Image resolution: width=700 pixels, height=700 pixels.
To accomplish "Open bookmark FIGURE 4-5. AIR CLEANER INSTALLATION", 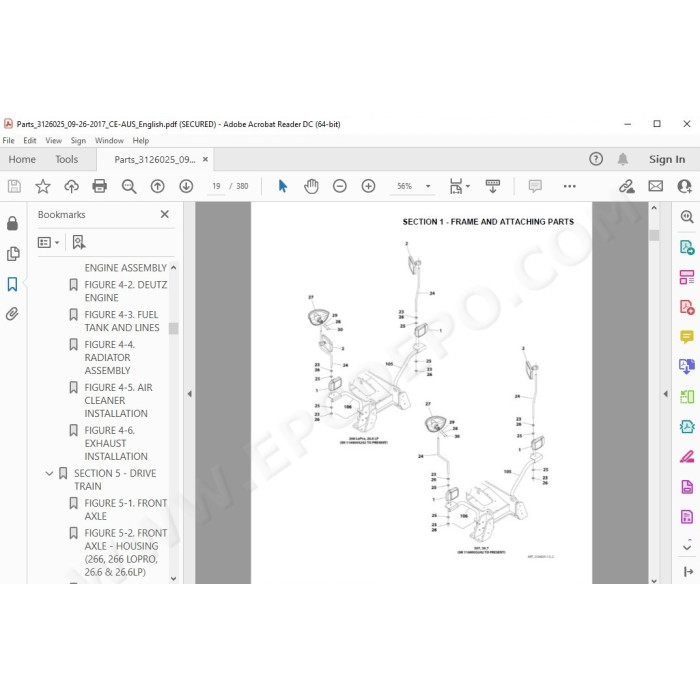I will pyautogui.click(x=118, y=400).
